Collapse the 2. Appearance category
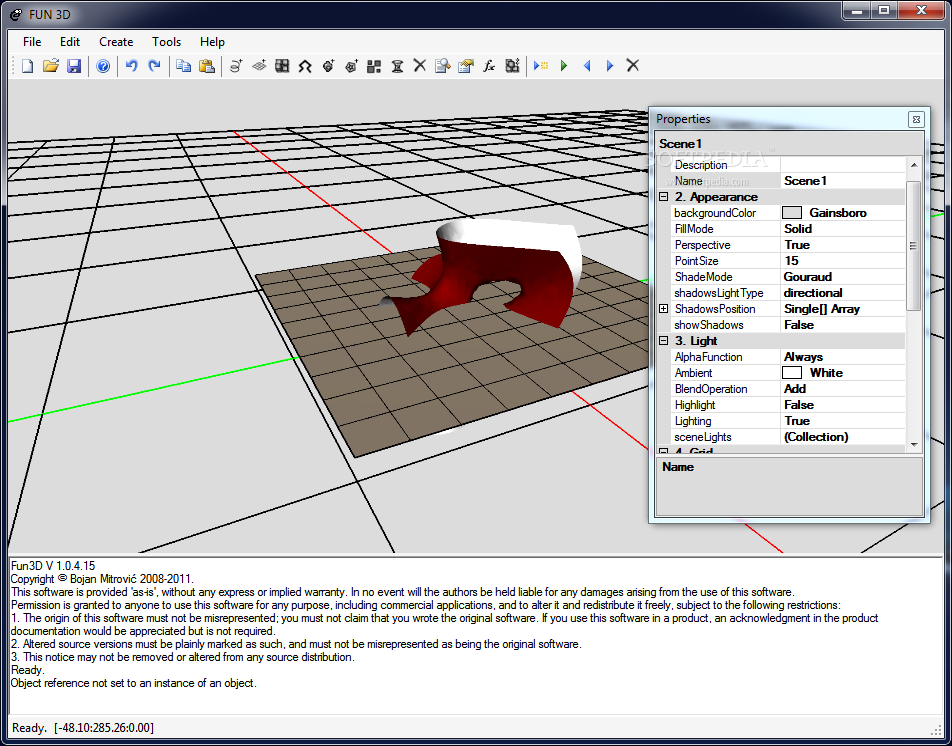This screenshot has width=952, height=746. (664, 197)
